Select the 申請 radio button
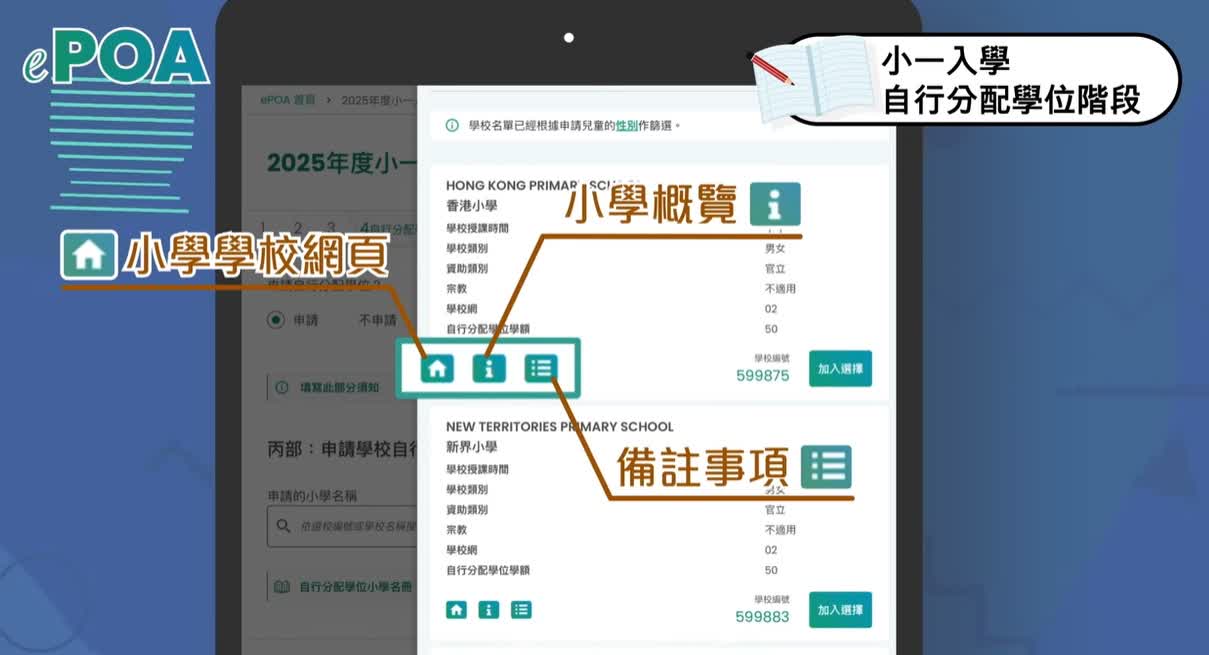The width and height of the screenshot is (1209, 655). [x=276, y=320]
